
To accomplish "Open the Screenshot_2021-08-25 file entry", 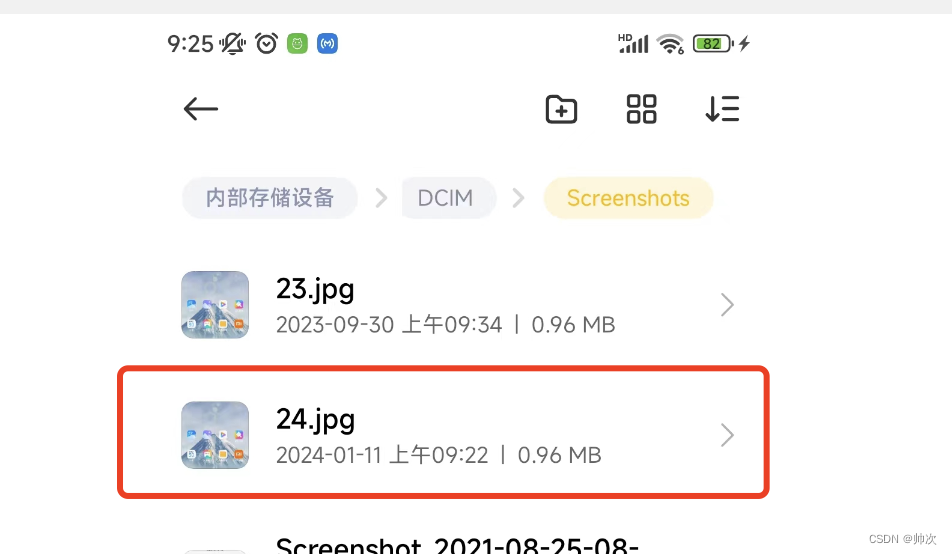I will pyautogui.click(x=457, y=544).
